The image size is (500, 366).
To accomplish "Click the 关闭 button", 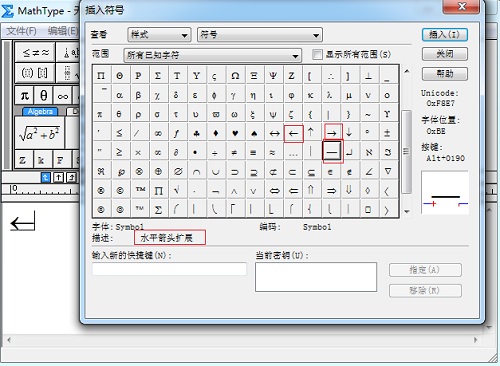I will point(445,54).
